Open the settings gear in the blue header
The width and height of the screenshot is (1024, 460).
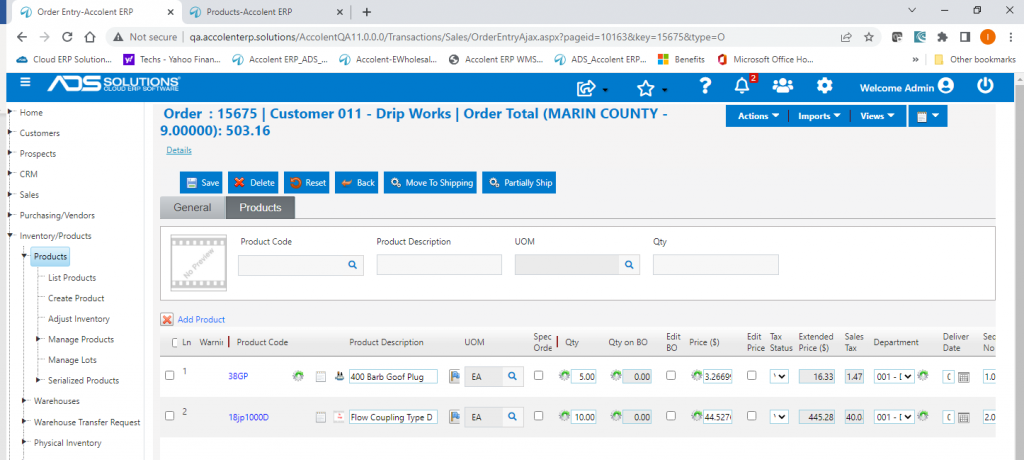825,86
